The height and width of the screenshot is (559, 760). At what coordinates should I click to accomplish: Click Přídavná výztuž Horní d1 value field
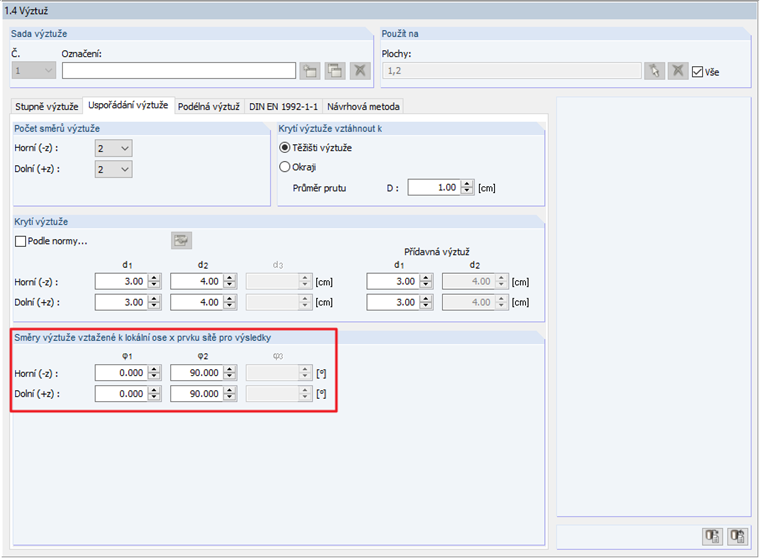tap(393, 281)
